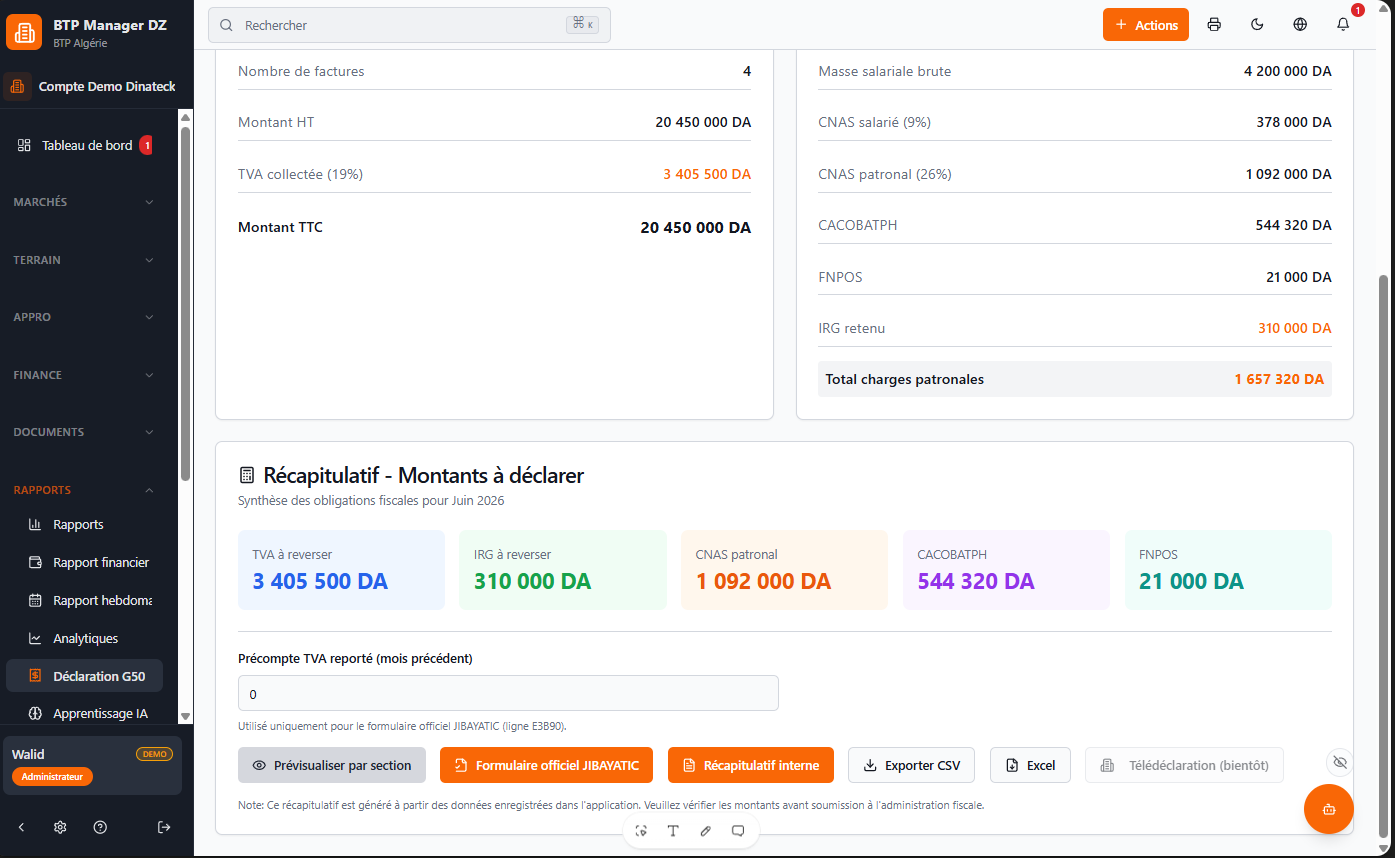Screen dimensions: 1395x858
Task: Click the TVA à reverser card
Action: (x=341, y=570)
